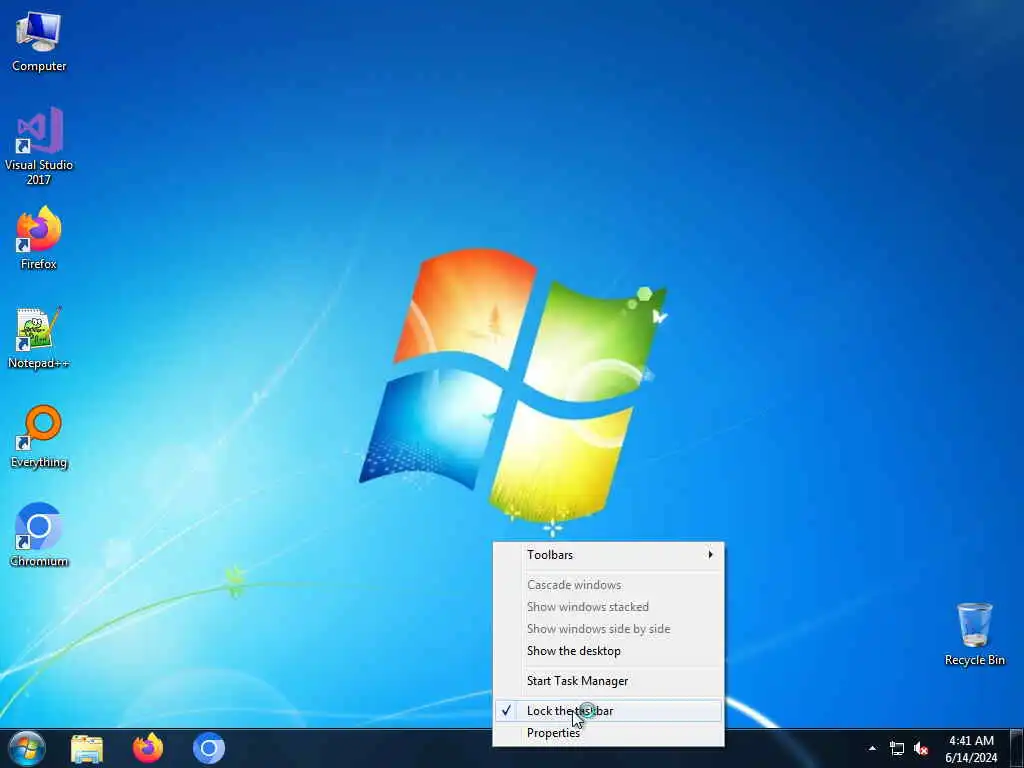Open File Explorer from the taskbar

87,749
